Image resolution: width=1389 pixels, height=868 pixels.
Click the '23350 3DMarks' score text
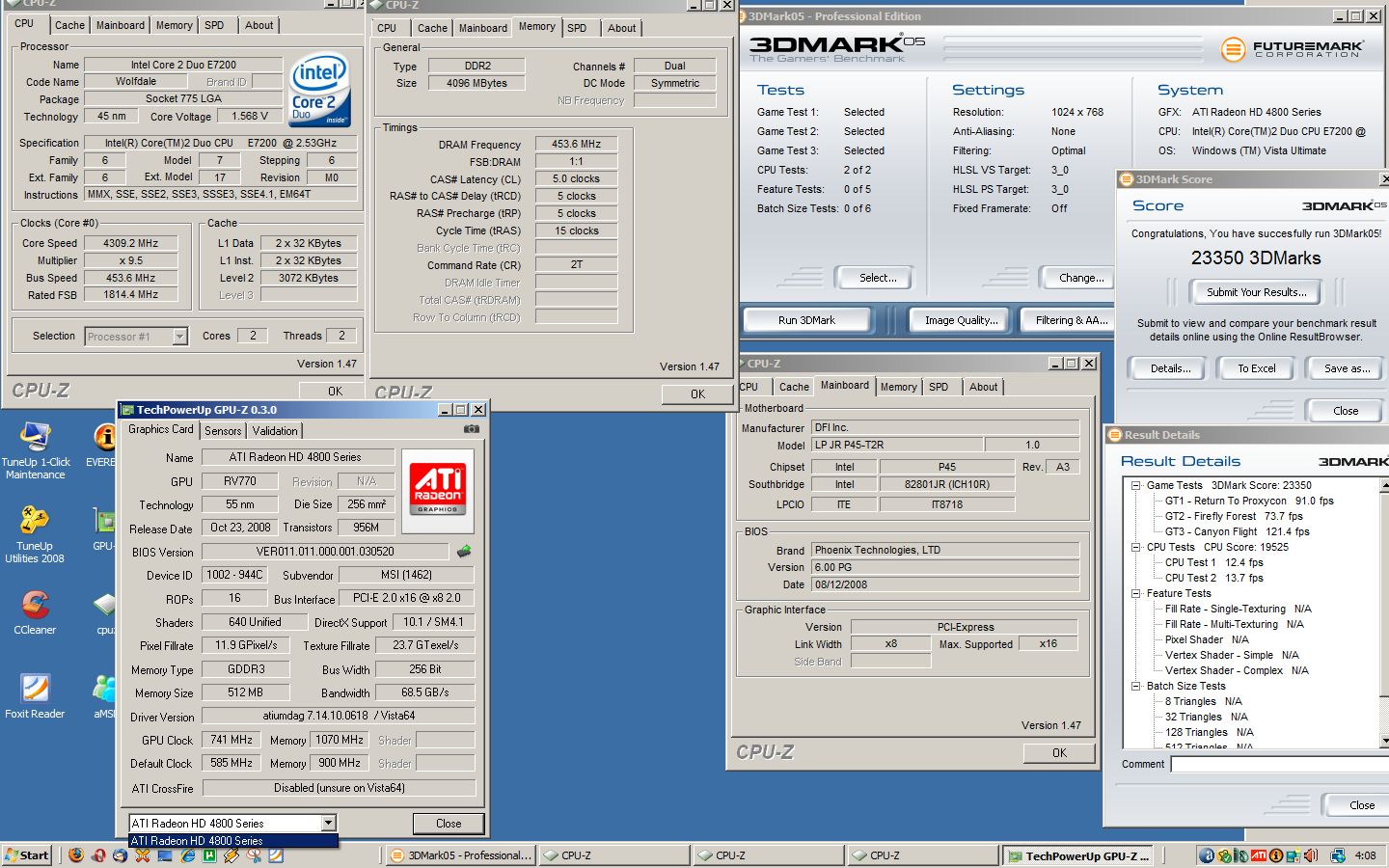point(1256,258)
